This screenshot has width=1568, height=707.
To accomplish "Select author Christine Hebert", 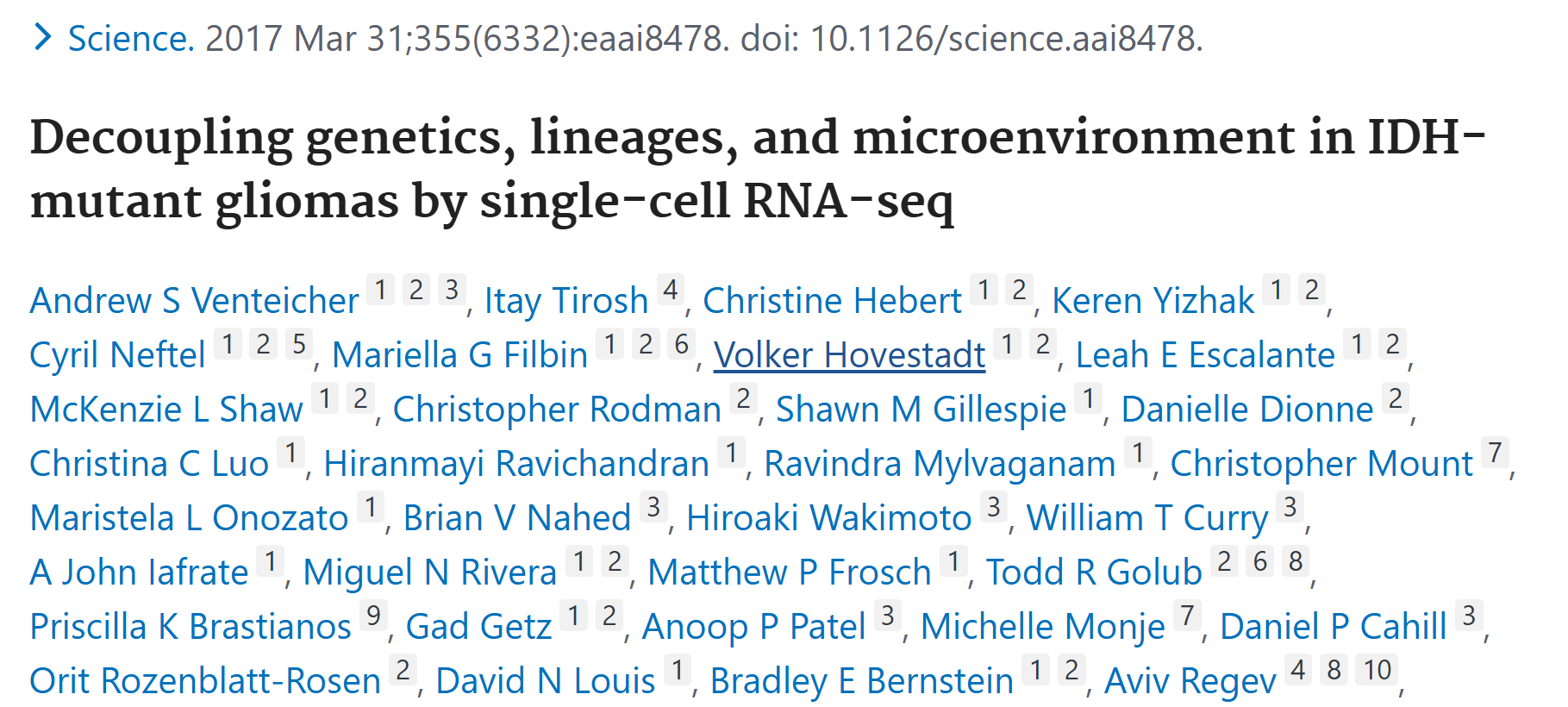I will tap(832, 301).
